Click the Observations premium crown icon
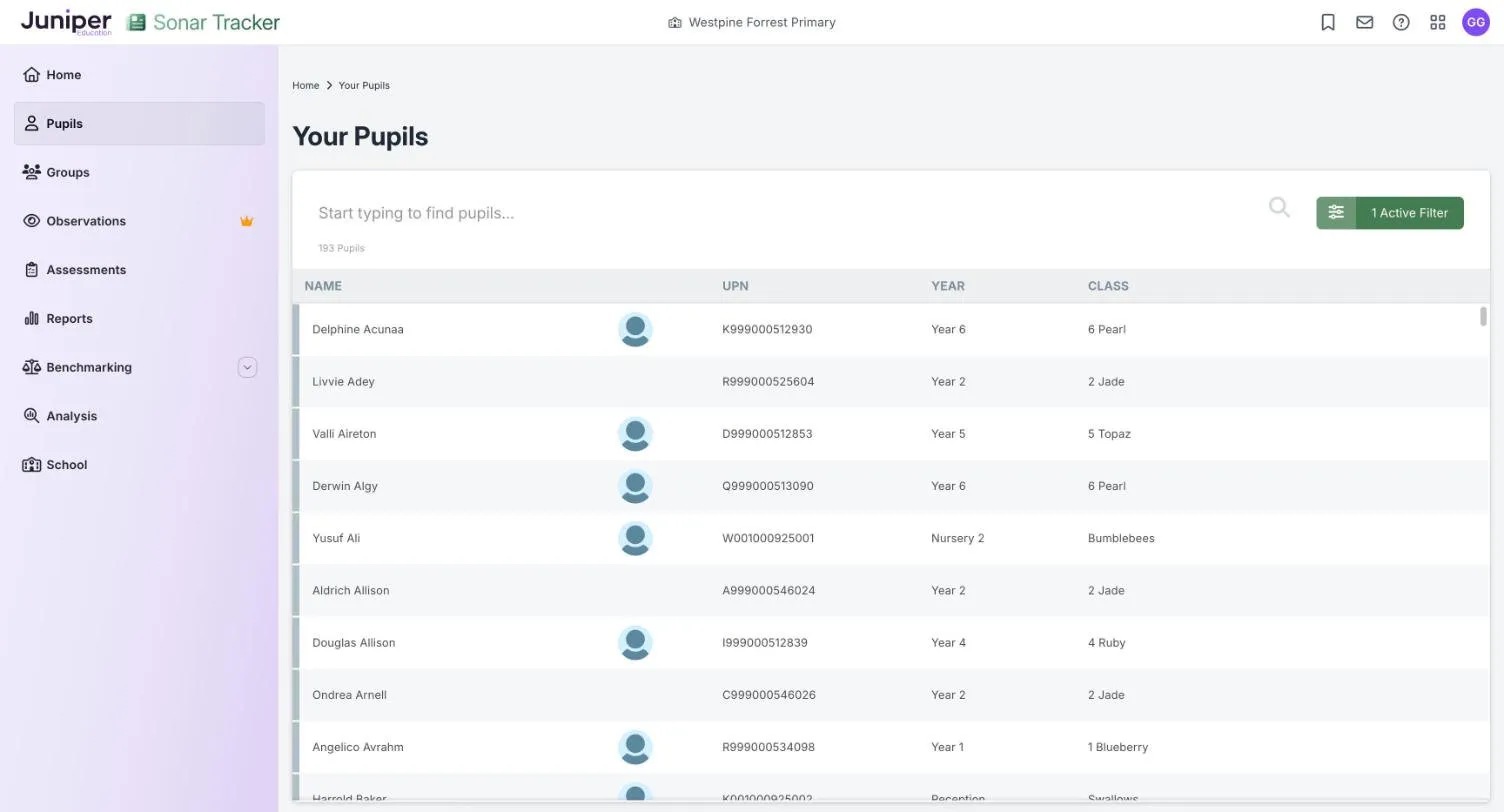This screenshot has width=1504, height=812. tap(247, 221)
